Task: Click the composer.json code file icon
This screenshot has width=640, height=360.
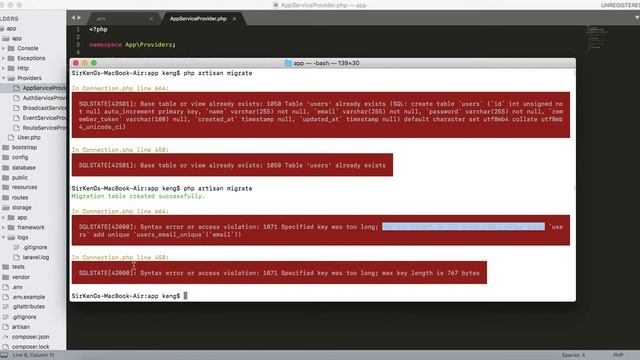Action: [5, 337]
